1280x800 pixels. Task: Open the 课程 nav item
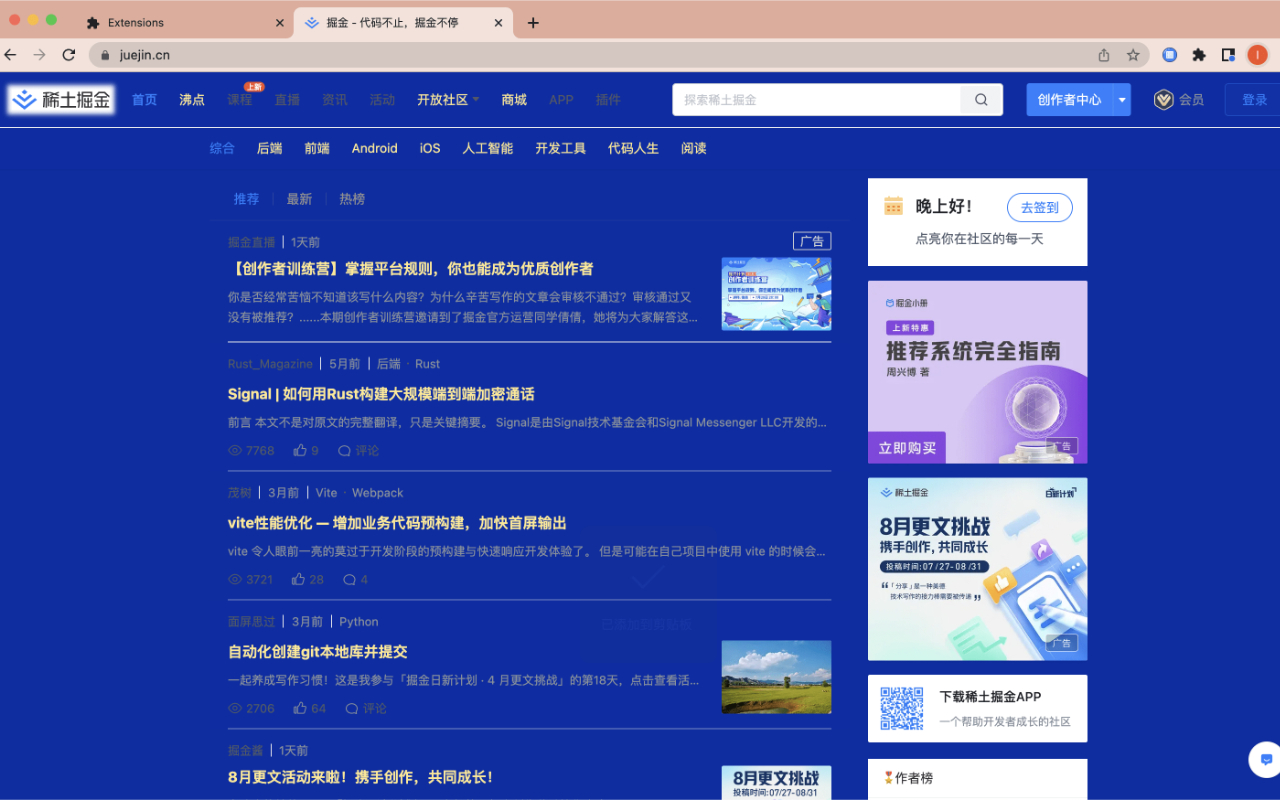tap(240, 100)
